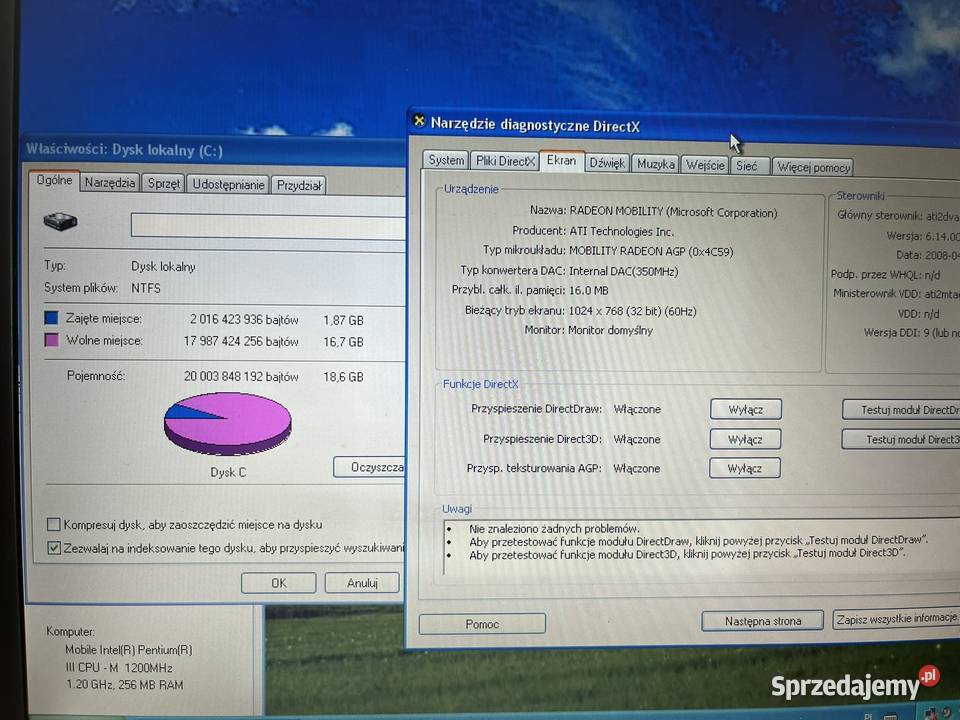This screenshot has width=960, height=720.
Task: Go to the Sieć tab
Action: coord(749,166)
